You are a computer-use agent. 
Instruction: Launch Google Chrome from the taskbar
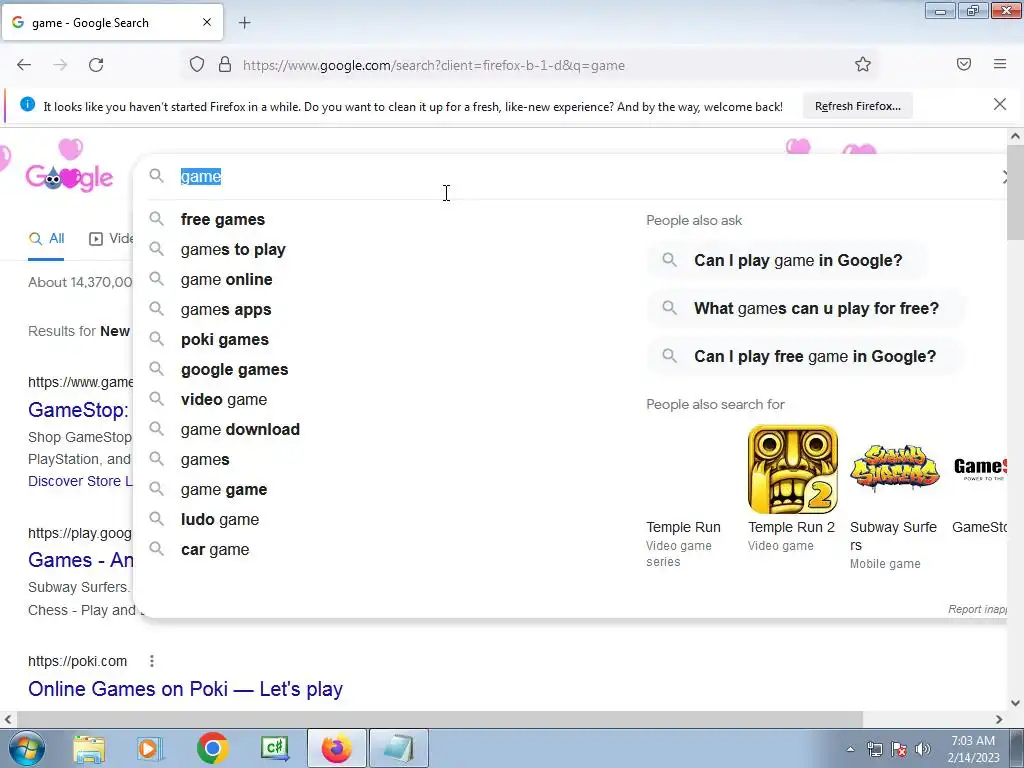coord(212,748)
